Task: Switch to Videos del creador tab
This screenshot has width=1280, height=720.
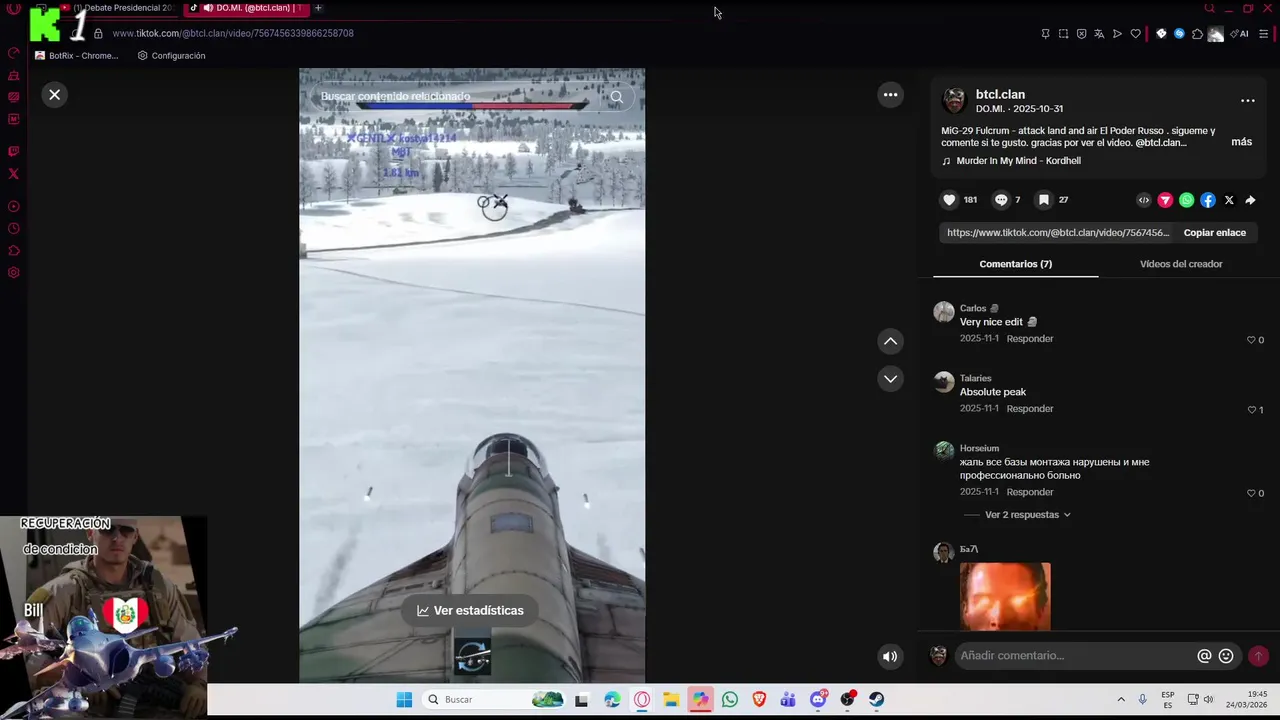Action: pyautogui.click(x=1181, y=264)
